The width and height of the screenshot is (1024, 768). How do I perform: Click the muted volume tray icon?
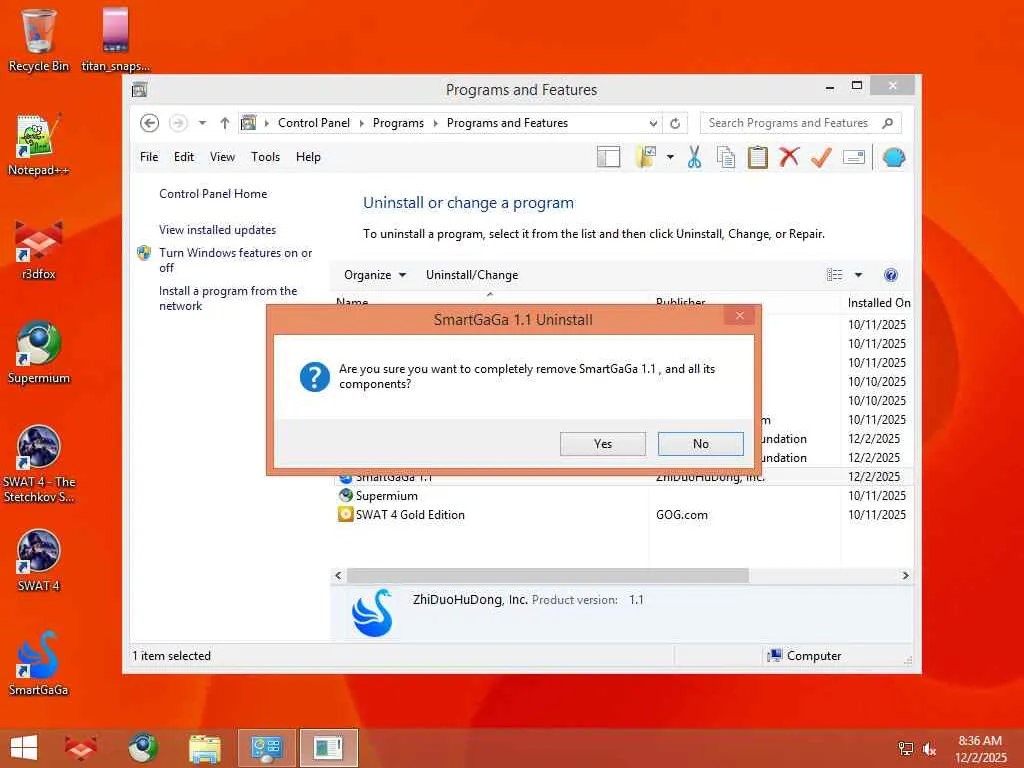929,749
